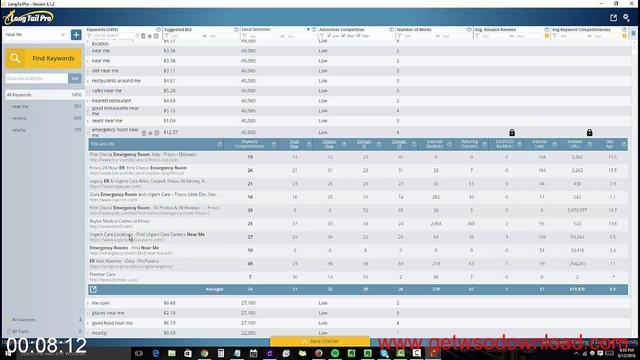Click column chooser icon at table right edge
640x360 pixels.
click(633, 33)
